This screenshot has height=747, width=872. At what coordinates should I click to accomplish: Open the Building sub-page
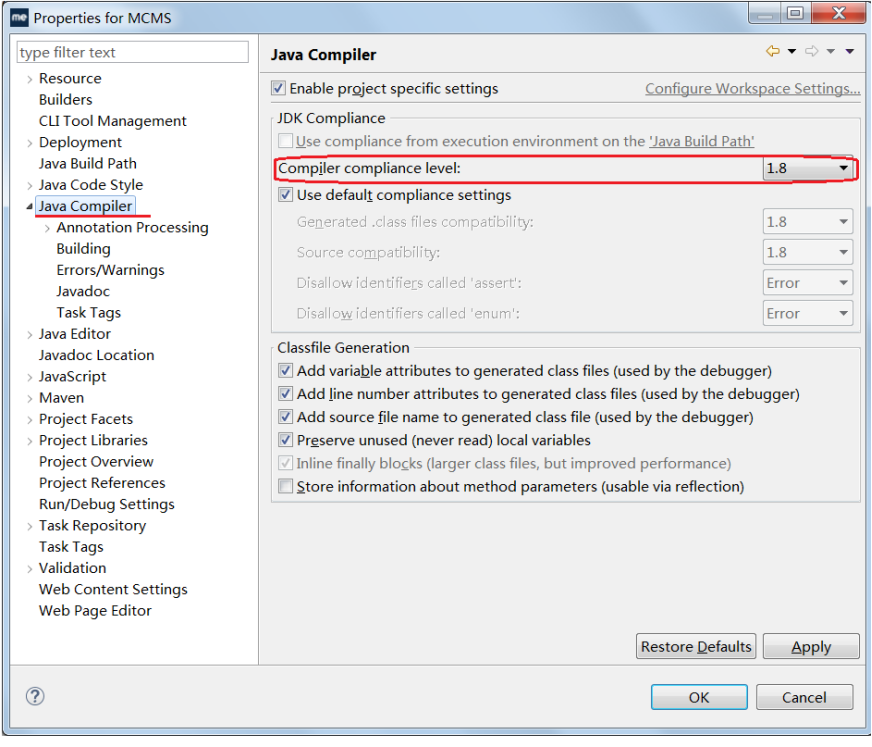(83, 249)
